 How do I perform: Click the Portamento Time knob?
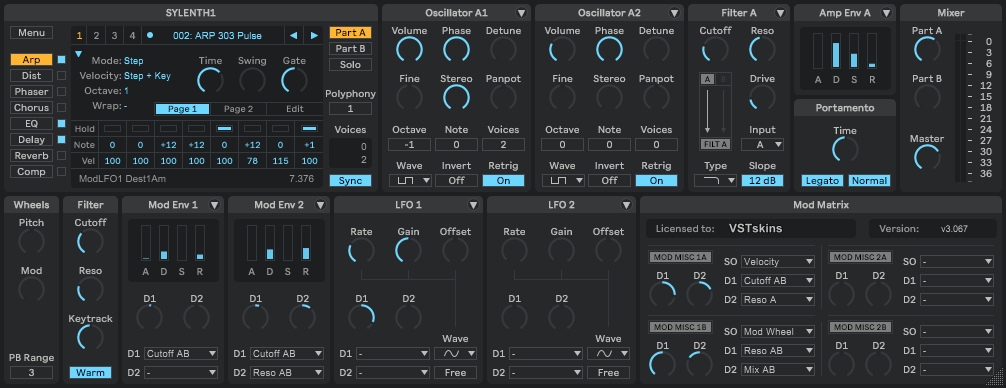point(845,149)
